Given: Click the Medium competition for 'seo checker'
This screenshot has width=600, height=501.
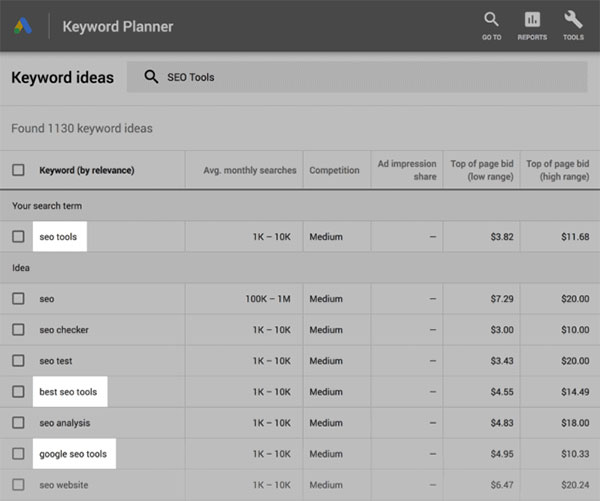Looking at the screenshot, I should coord(326,330).
